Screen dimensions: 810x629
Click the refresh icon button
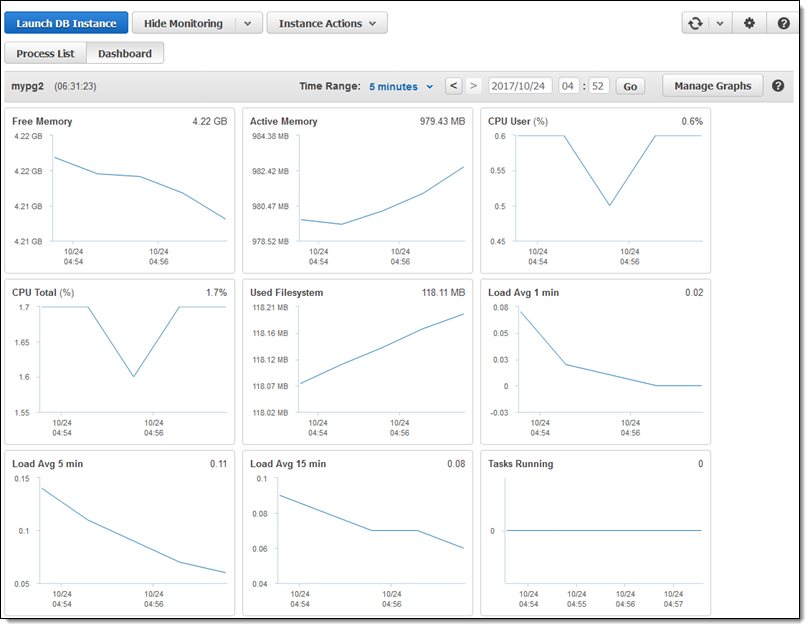(695, 23)
